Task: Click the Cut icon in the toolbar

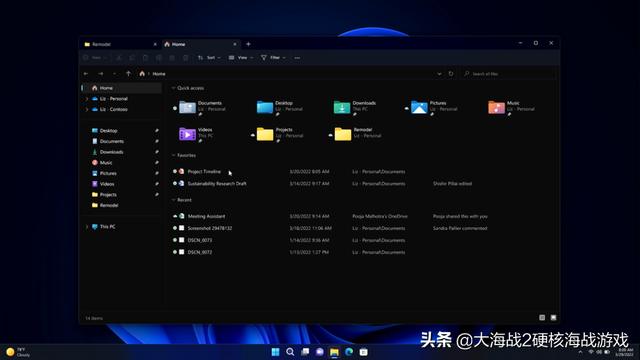Action: (119, 58)
